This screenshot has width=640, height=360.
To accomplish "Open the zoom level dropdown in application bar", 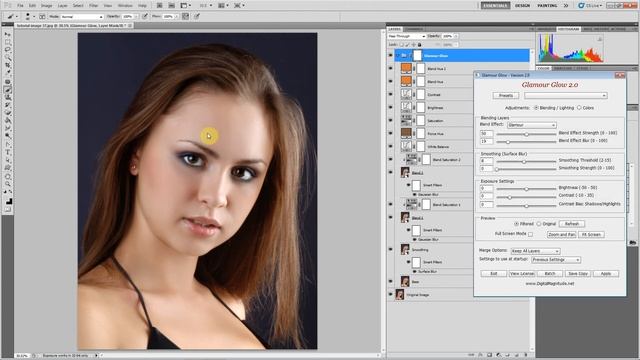I will 206,6.
